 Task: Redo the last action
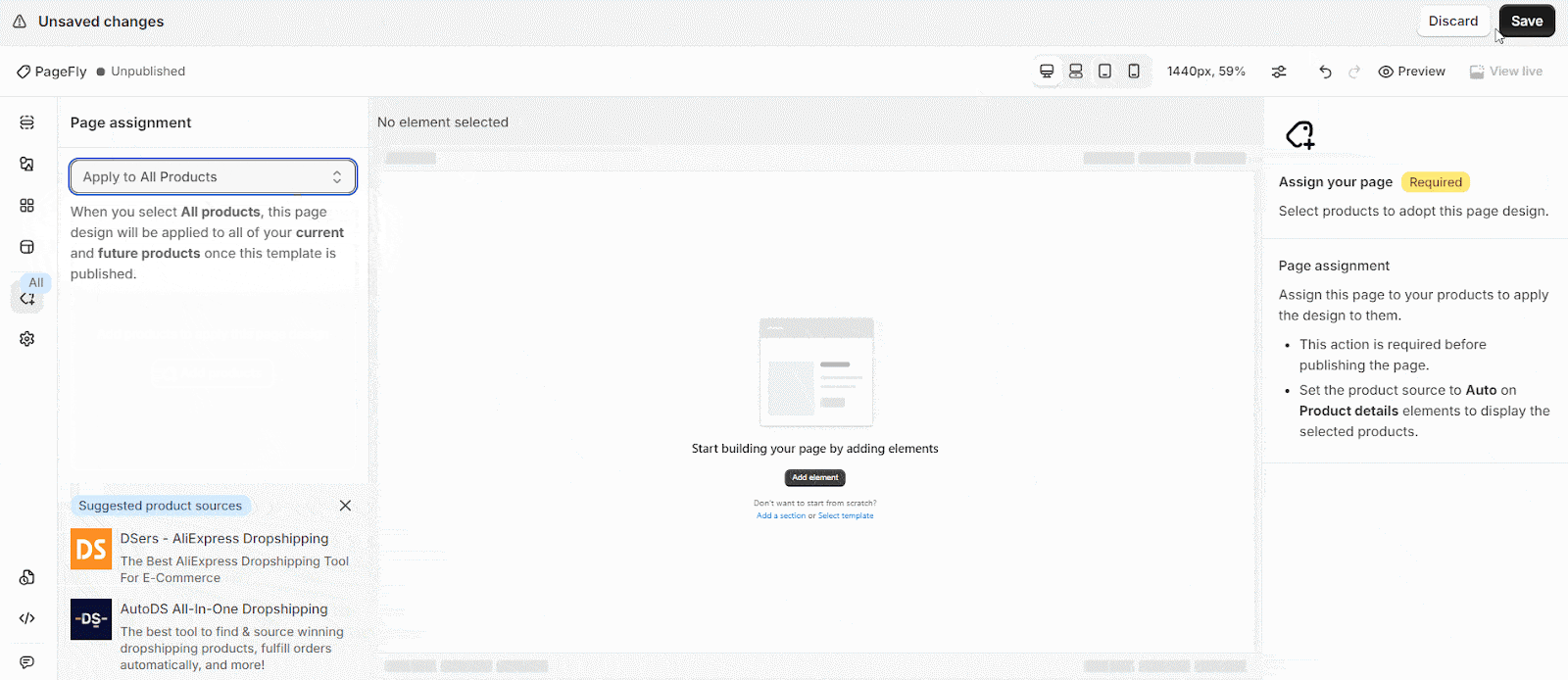(x=1354, y=72)
